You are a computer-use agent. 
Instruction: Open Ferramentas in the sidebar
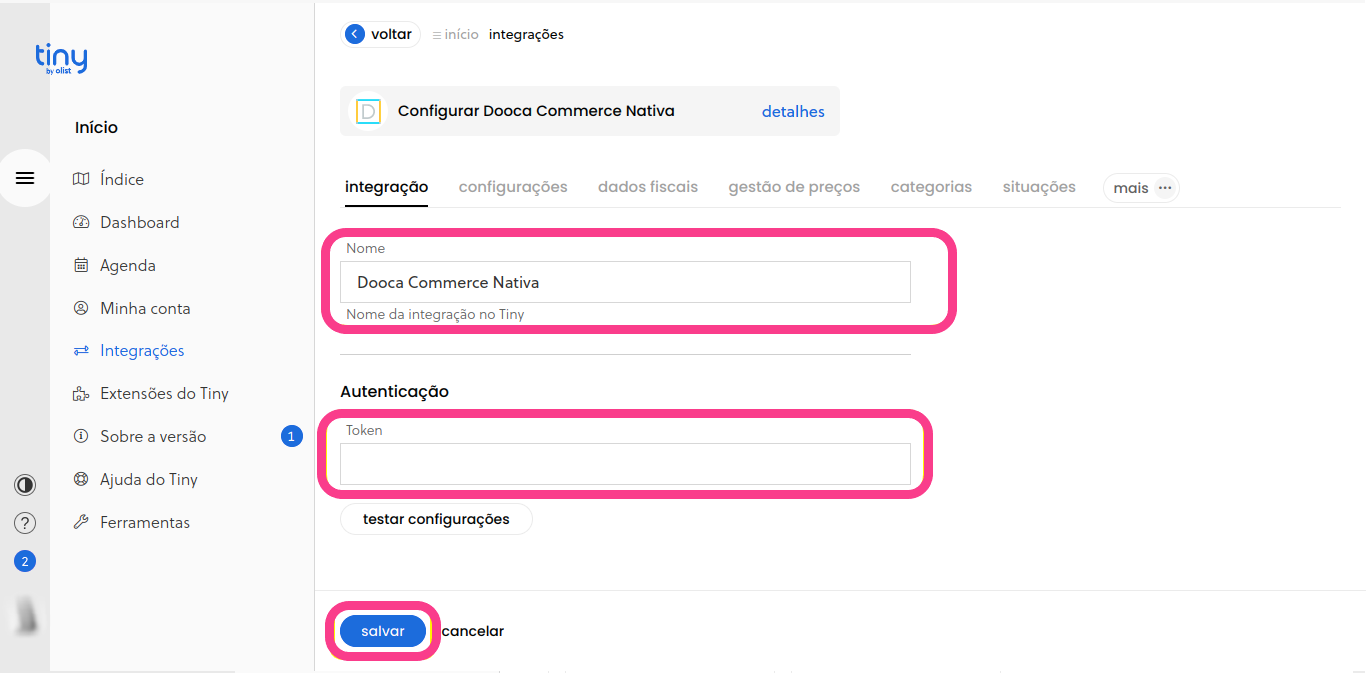(145, 522)
